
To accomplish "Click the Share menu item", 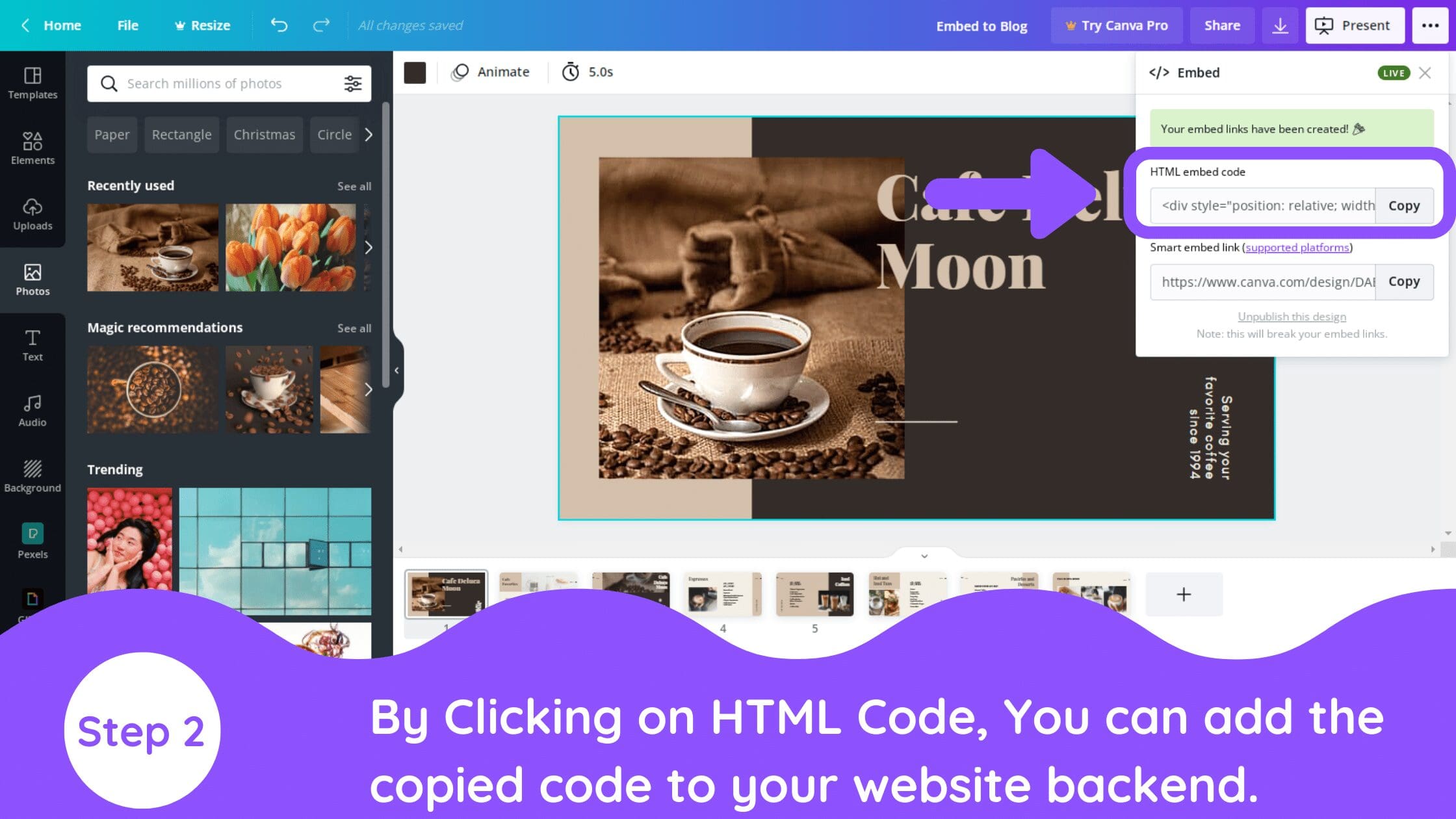I will coord(1222,25).
